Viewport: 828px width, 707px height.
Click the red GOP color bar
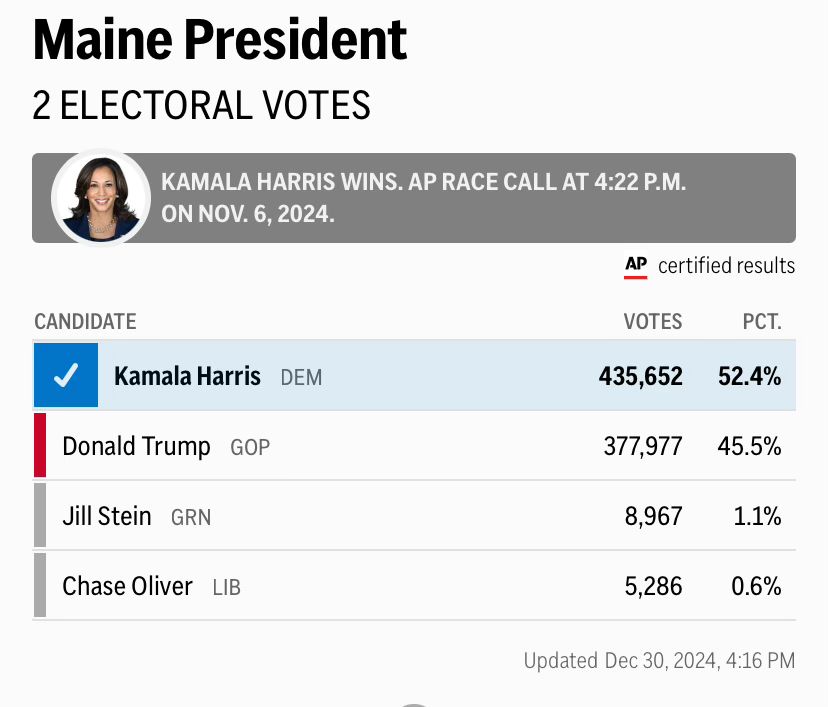pos(40,445)
